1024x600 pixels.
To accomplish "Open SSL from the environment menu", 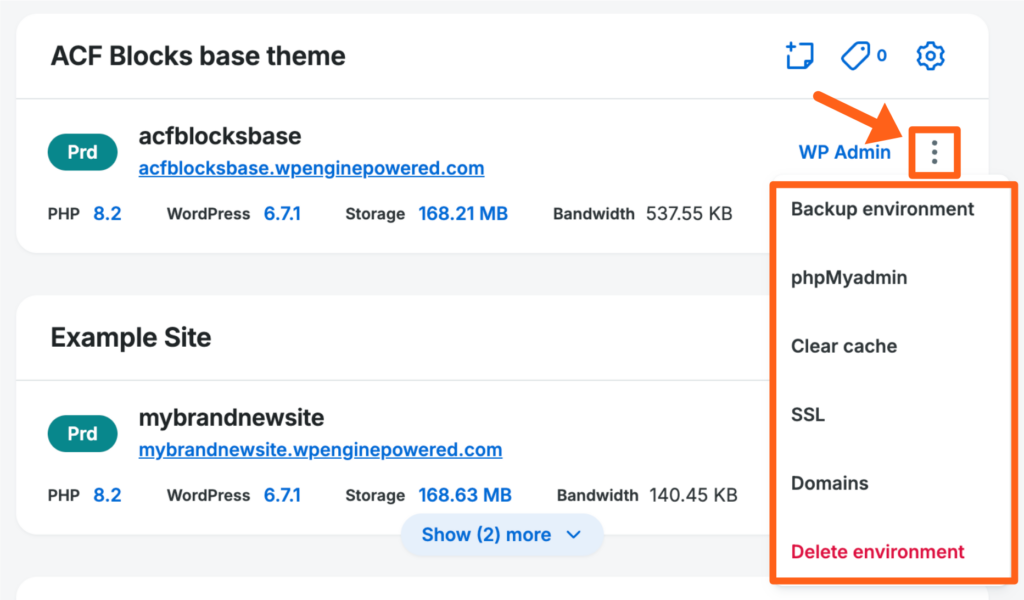I will tap(808, 415).
